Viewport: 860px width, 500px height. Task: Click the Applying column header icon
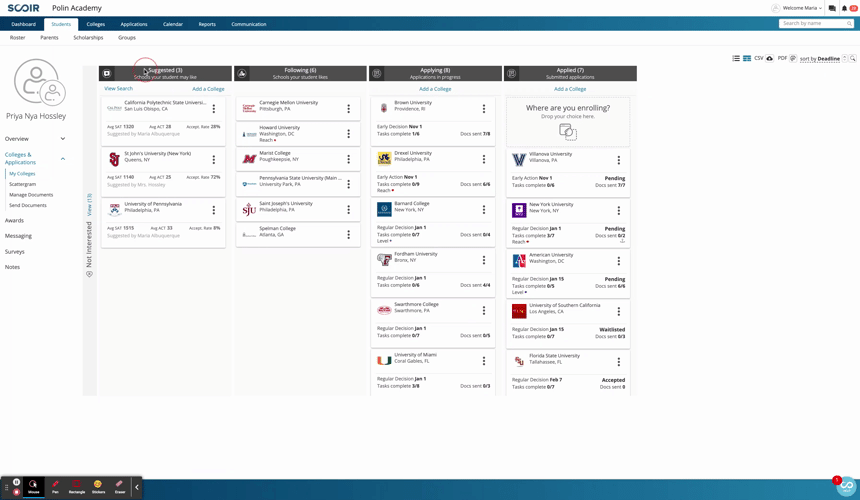[x=377, y=73]
